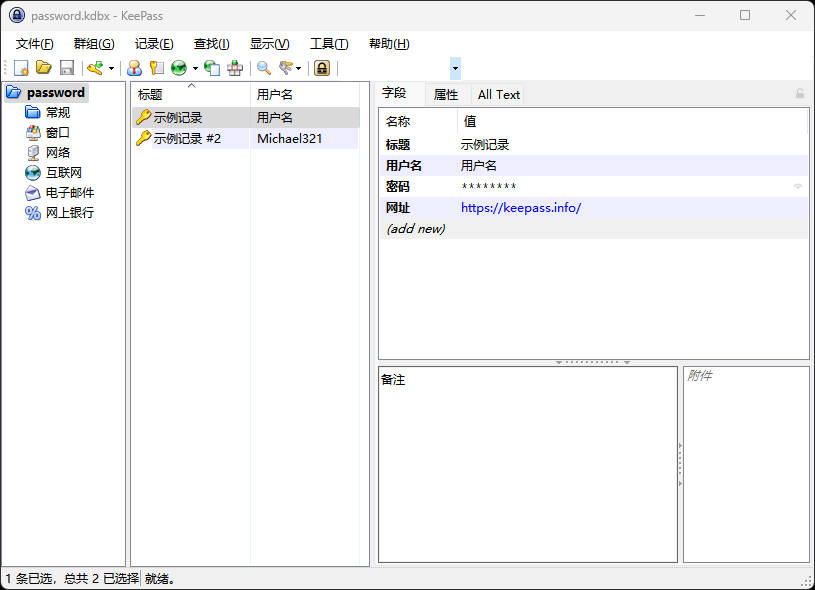Viewport: 815px width, 590px height.
Task: Click the New database toolbar icon
Action: pyautogui.click(x=21, y=68)
